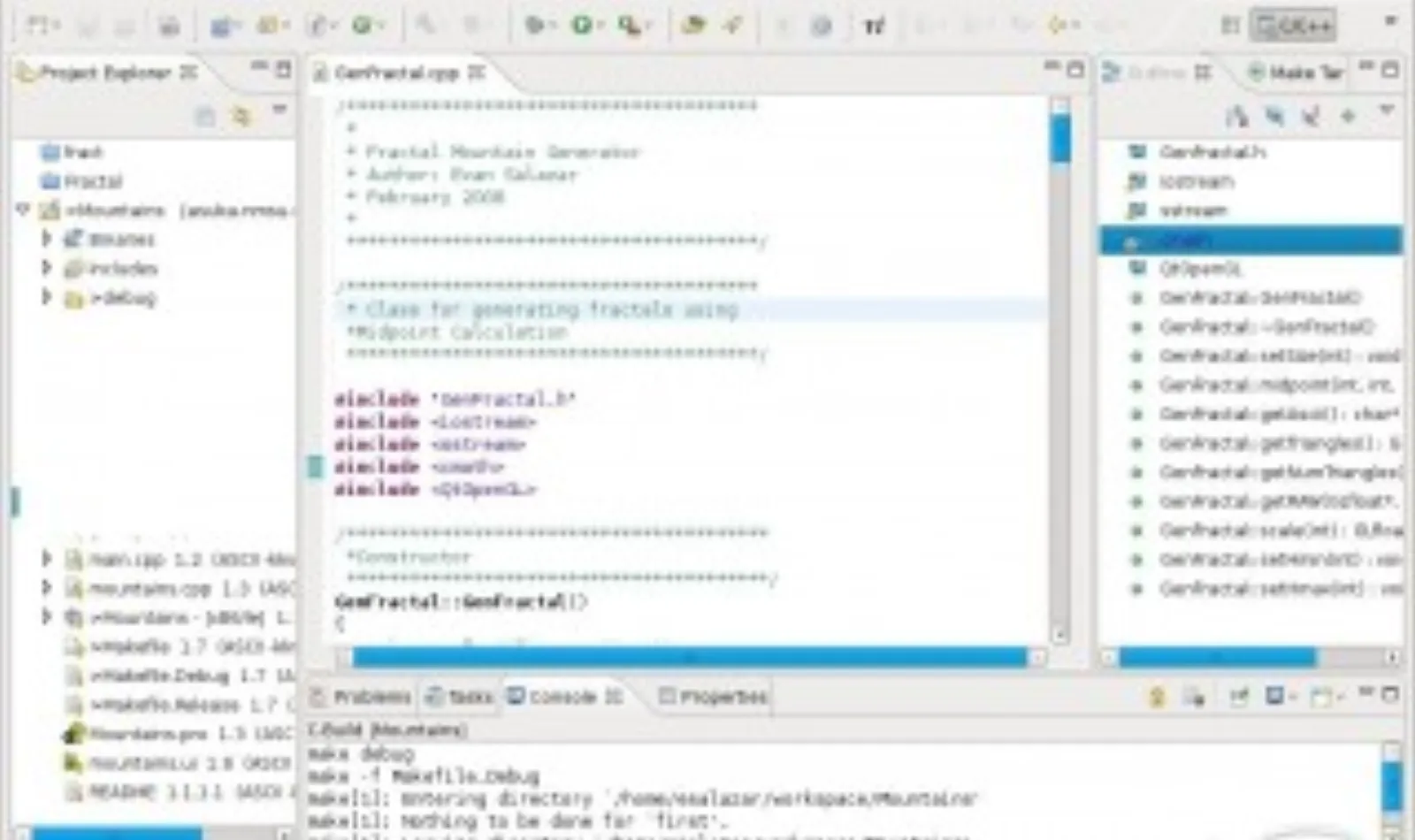This screenshot has width=1415, height=840.
Task: Open the Problems tab
Action: pos(362,697)
